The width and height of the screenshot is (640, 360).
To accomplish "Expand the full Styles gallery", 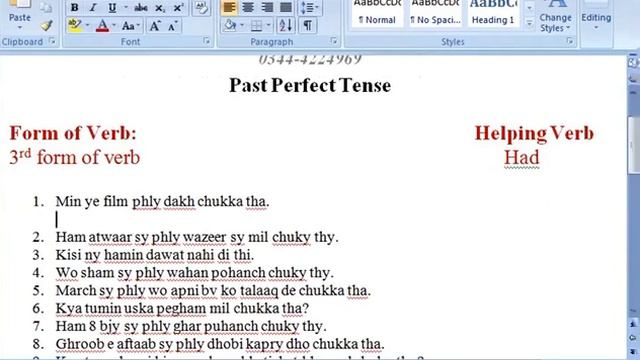I will click(529, 23).
